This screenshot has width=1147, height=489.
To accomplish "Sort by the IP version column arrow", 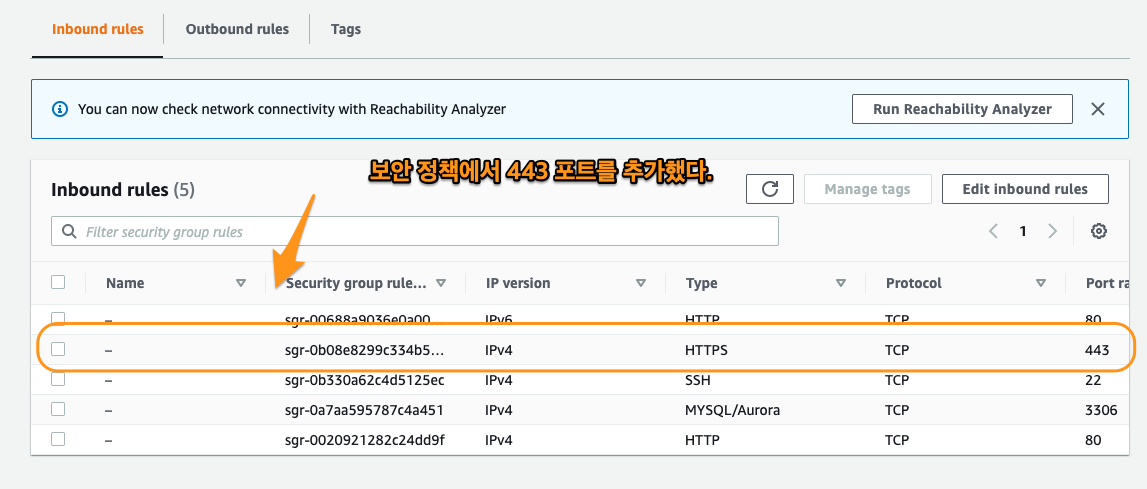I will pos(640,283).
